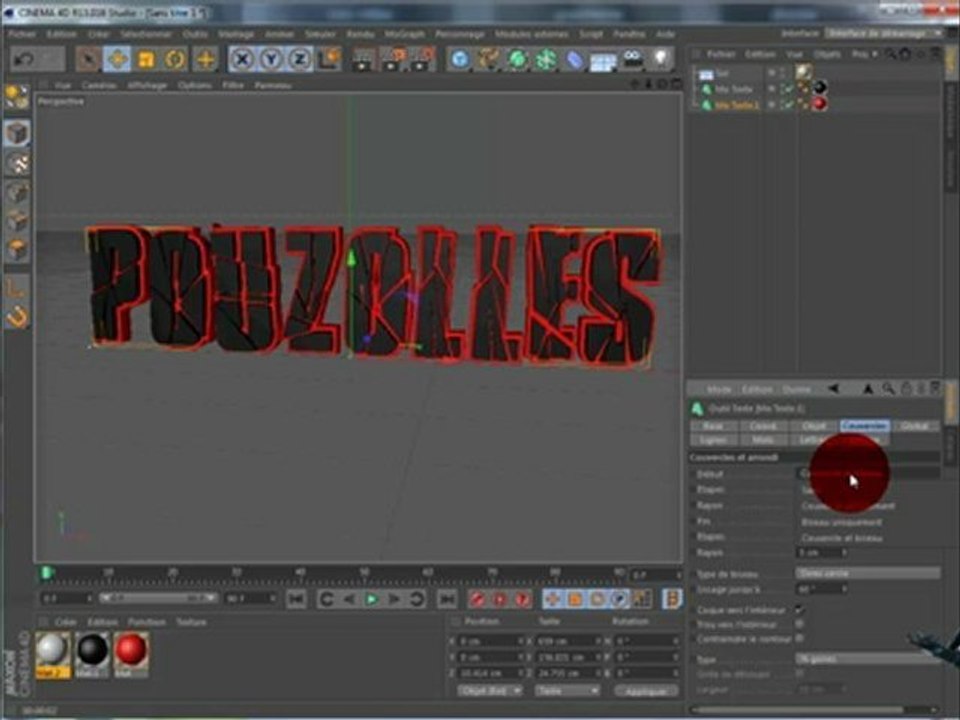Switch to the Global tab
960x720 pixels.
click(x=915, y=426)
